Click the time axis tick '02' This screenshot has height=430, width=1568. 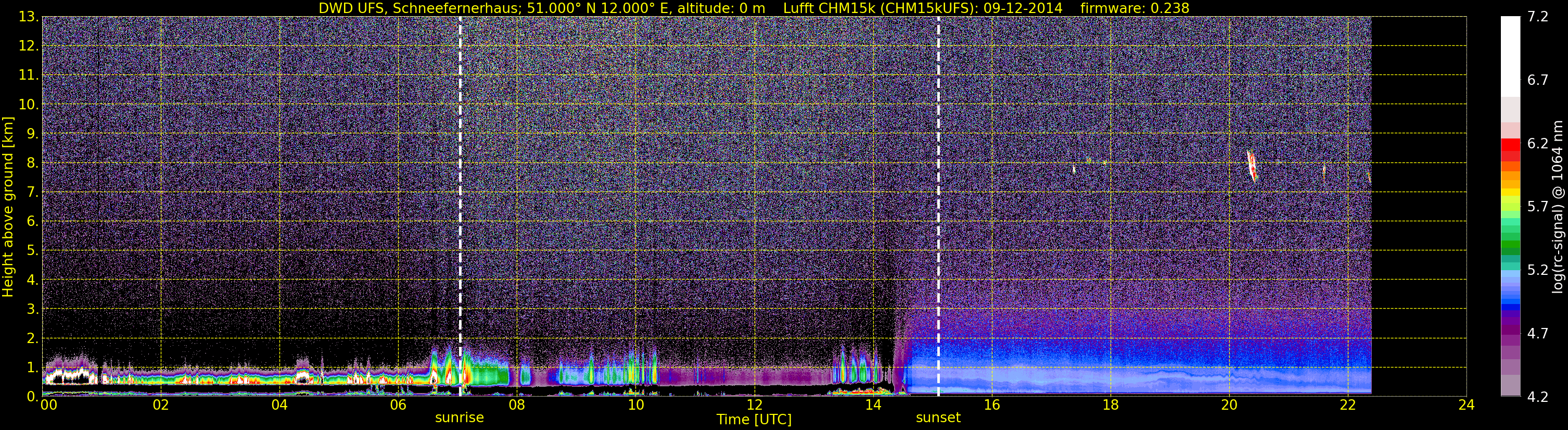click(161, 405)
